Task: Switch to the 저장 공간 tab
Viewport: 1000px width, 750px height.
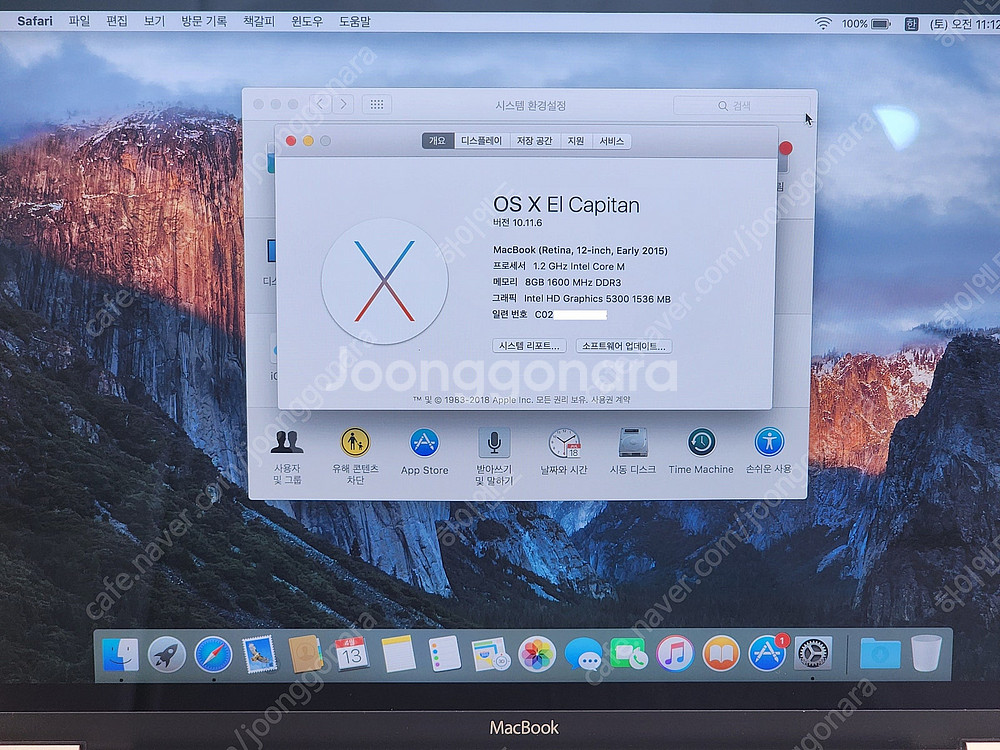Action: coord(534,141)
